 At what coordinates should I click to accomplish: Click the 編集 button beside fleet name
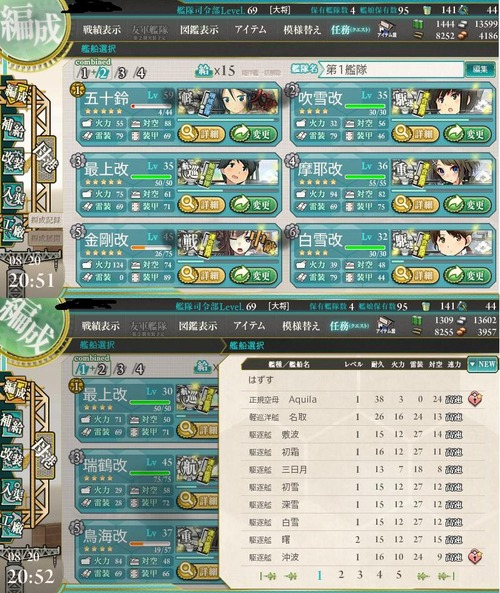(x=480, y=69)
